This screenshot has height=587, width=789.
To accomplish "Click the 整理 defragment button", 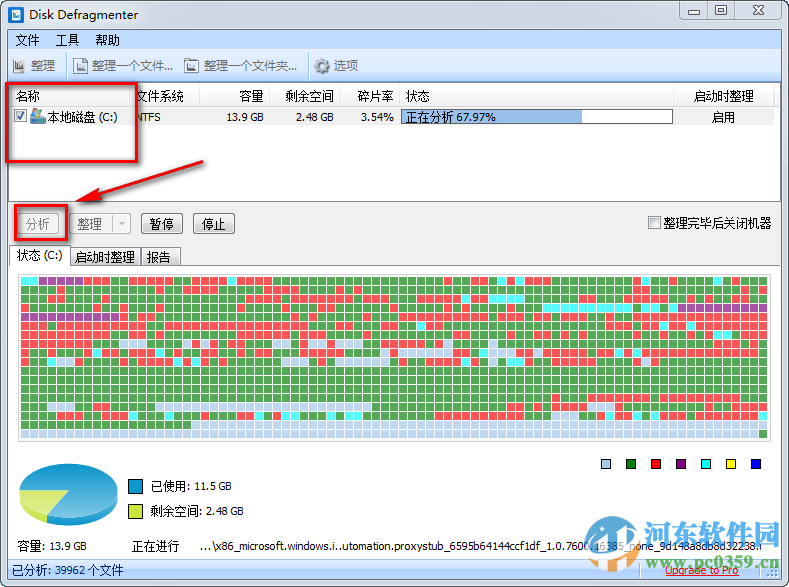I will point(91,224).
